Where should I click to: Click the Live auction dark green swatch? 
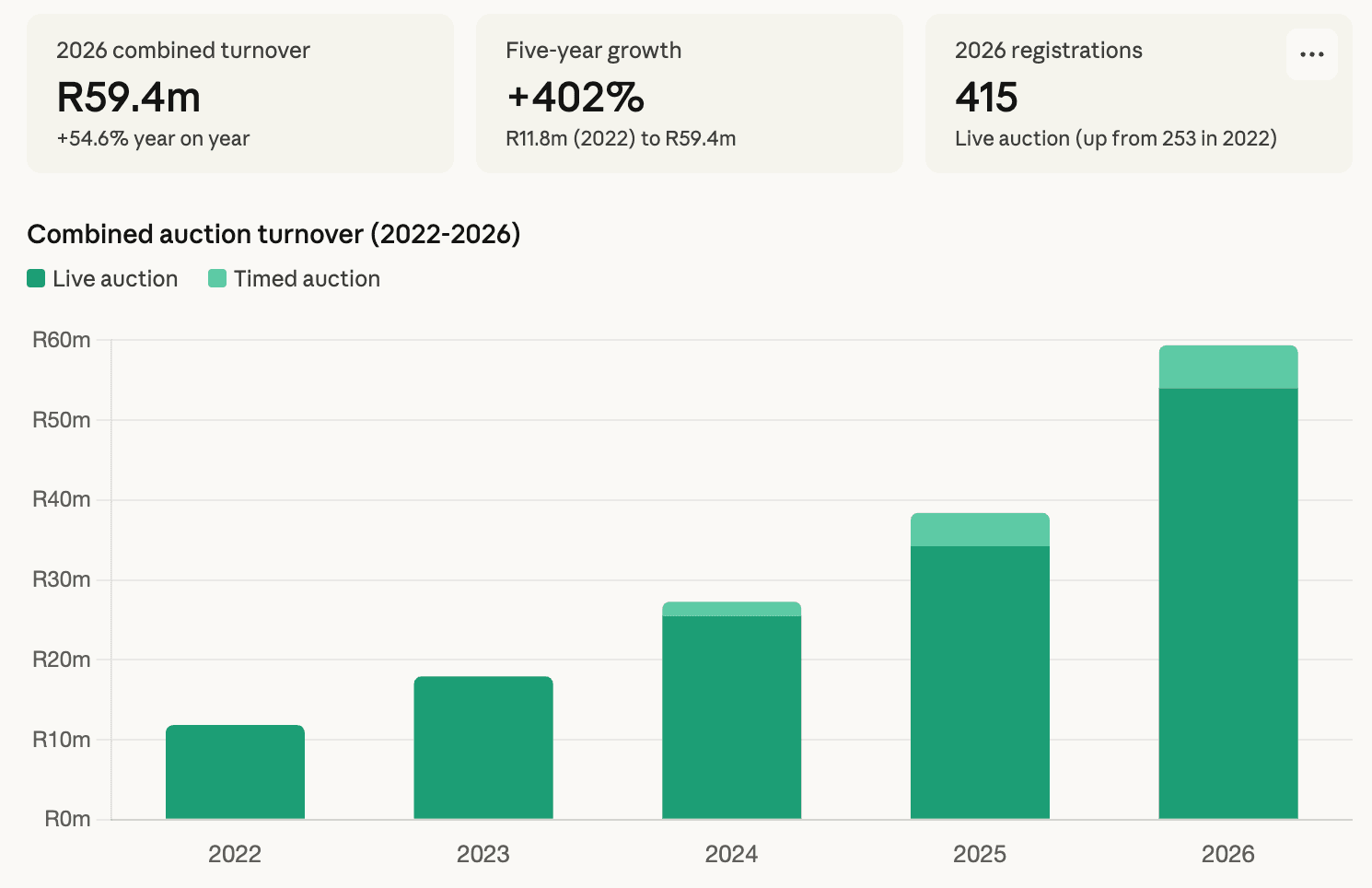[36, 278]
